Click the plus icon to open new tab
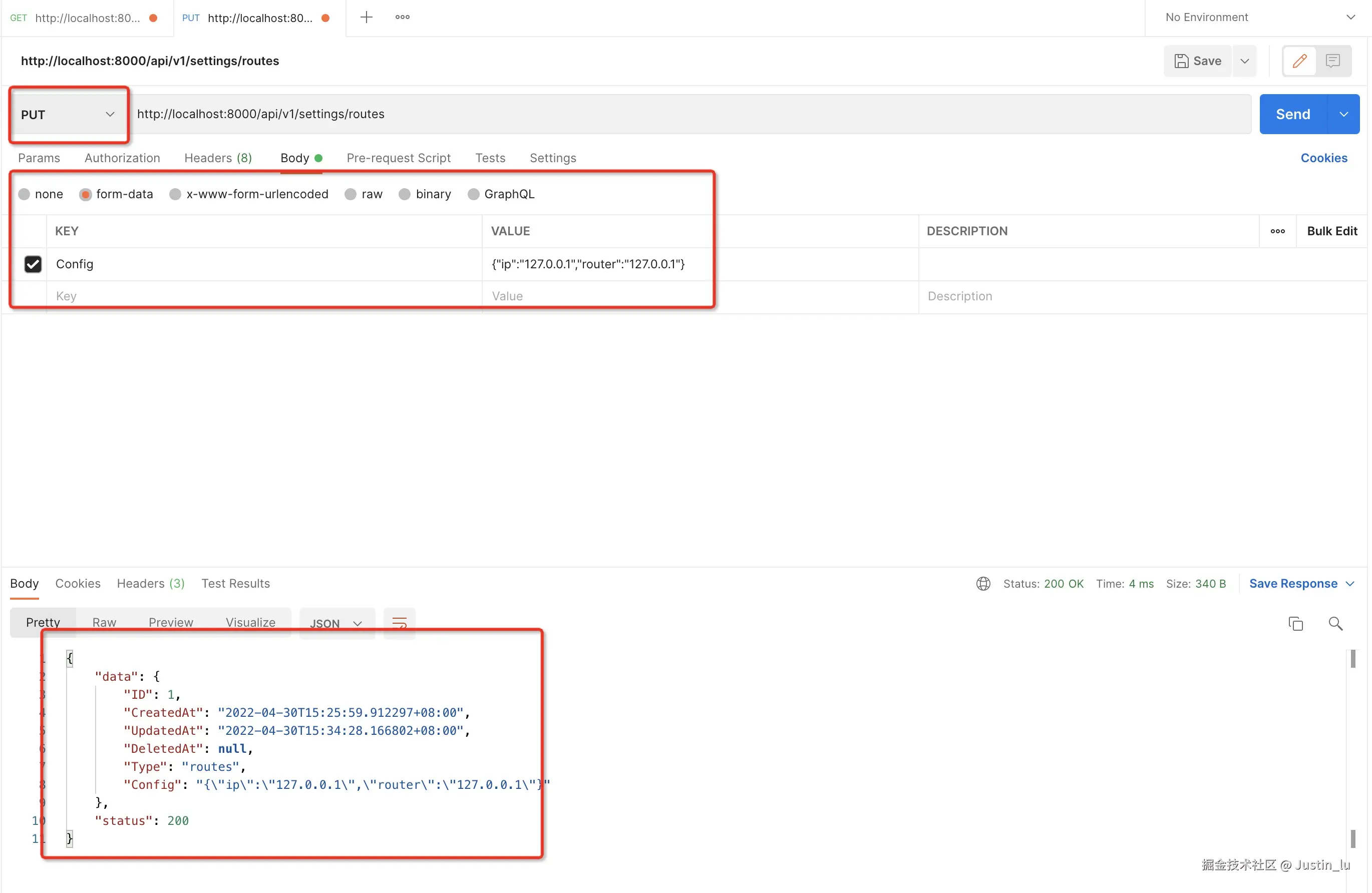This screenshot has height=893, width=1372. pos(366,18)
